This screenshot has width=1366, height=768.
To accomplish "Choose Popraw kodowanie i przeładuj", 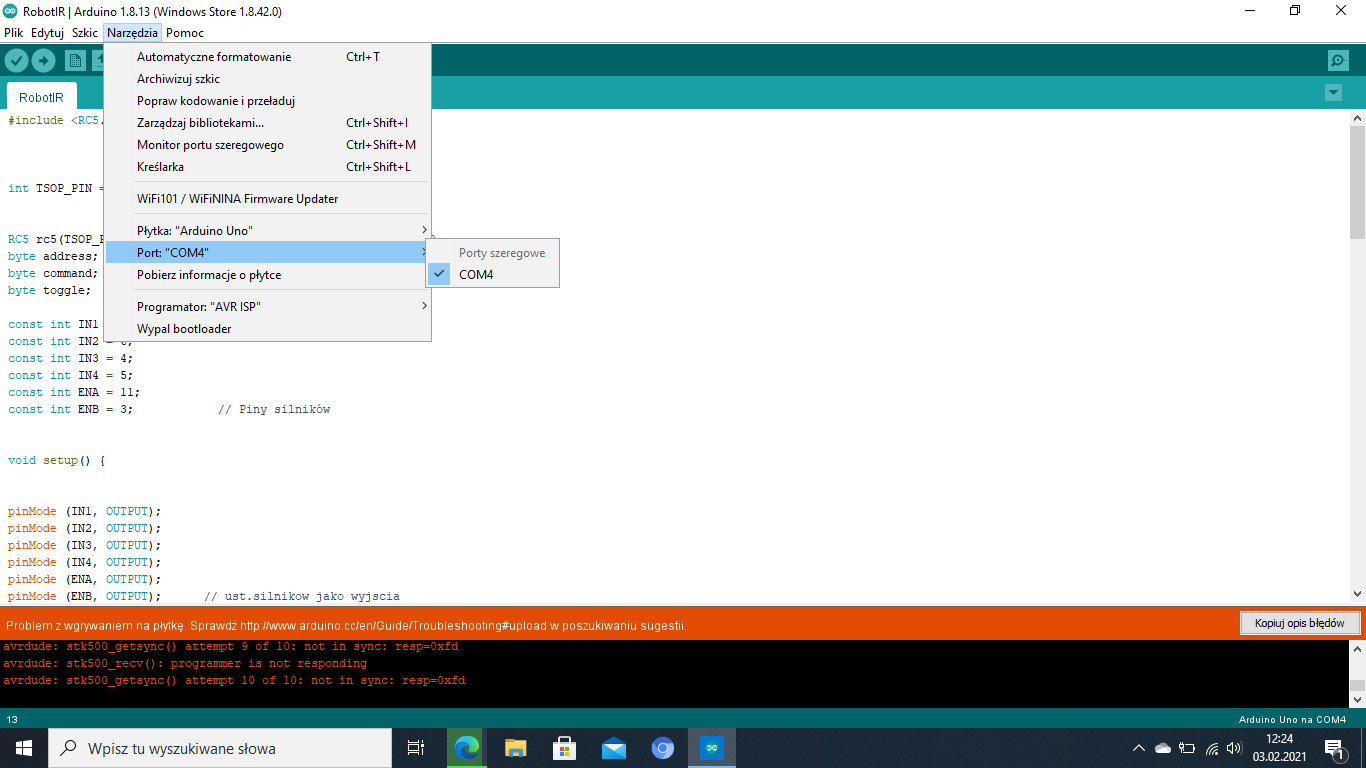I will click(267, 101).
